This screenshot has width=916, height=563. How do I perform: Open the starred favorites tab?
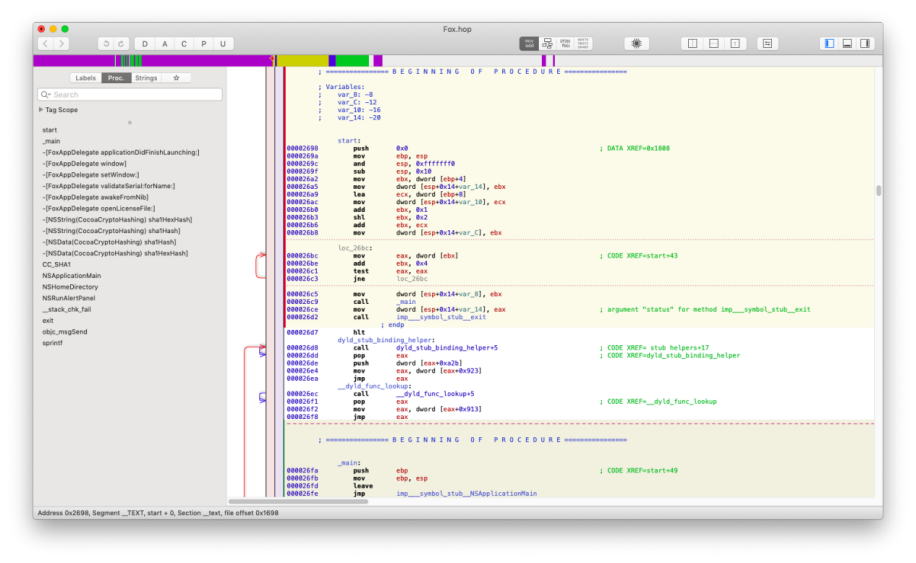(x=176, y=78)
